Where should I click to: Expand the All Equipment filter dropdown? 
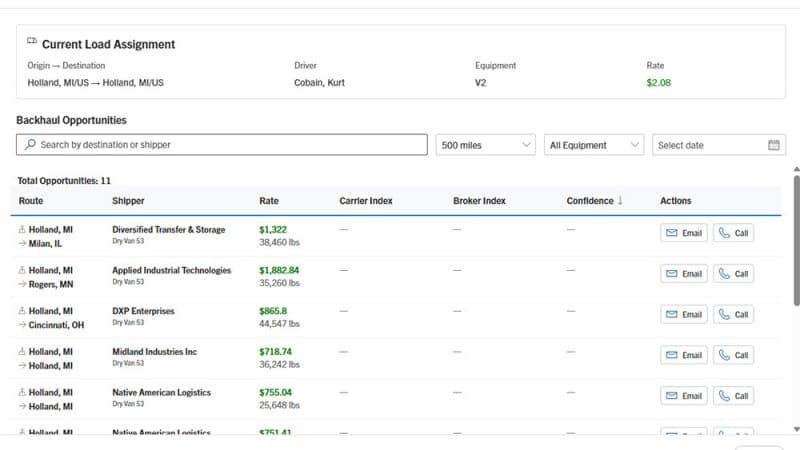click(x=594, y=145)
